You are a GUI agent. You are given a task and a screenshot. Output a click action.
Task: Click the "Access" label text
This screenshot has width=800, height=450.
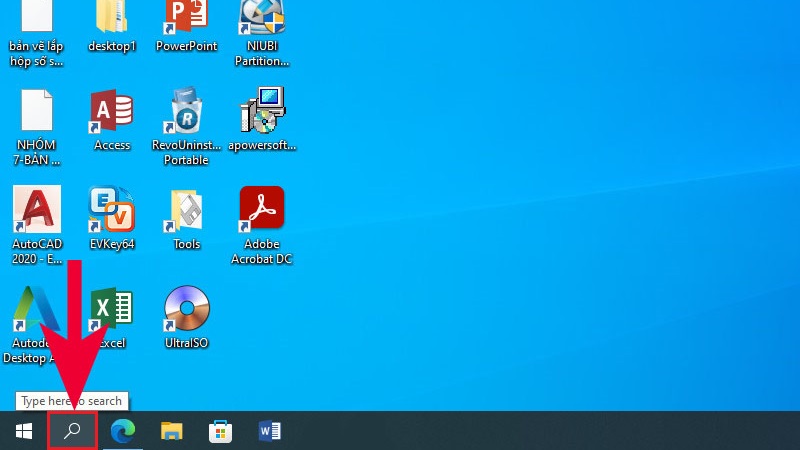[x=112, y=145]
